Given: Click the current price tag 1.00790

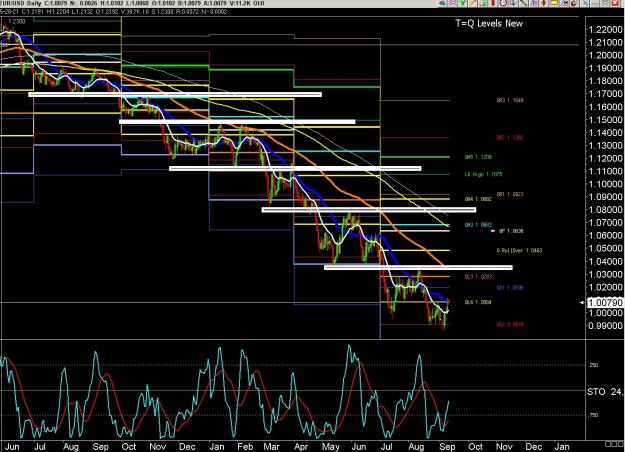Looking at the screenshot, I should (x=605, y=303).
